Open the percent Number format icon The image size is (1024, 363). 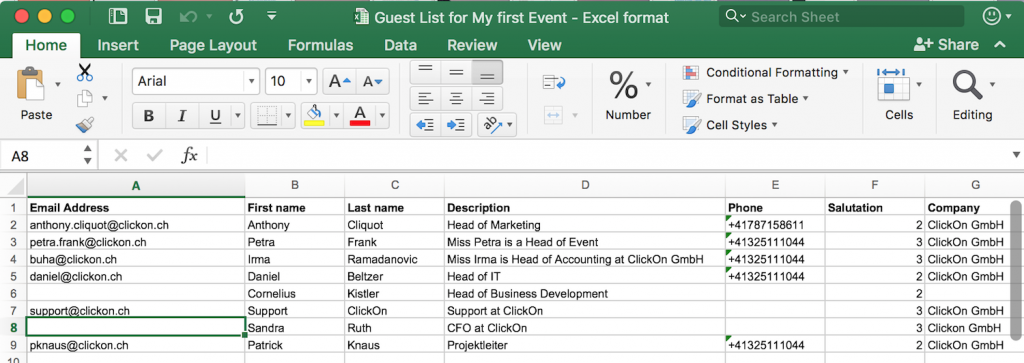tap(623, 85)
